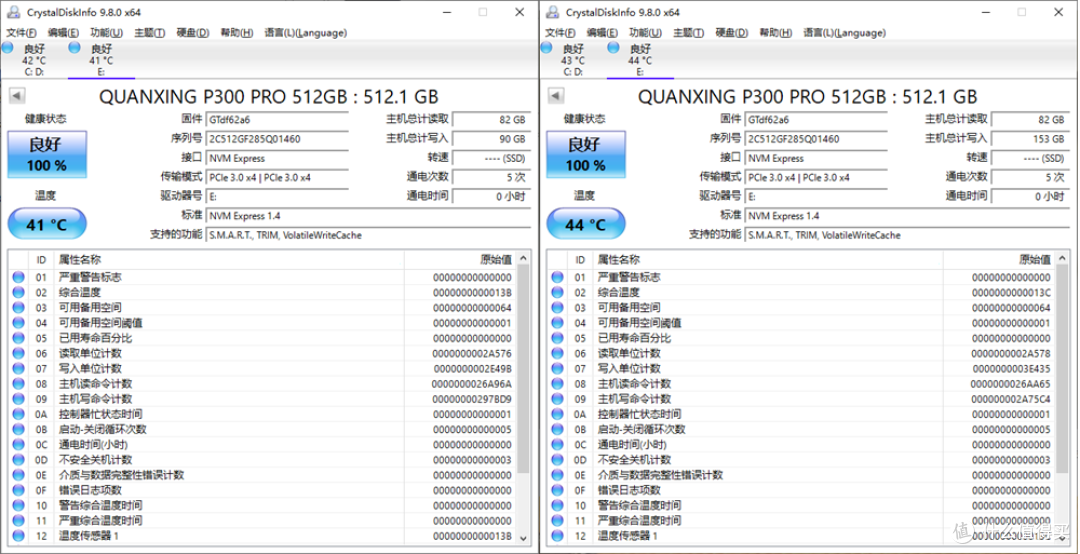The image size is (1080, 554).
Task: Click status orb for 01 严重警告标志, left window
Action: tap(18, 277)
